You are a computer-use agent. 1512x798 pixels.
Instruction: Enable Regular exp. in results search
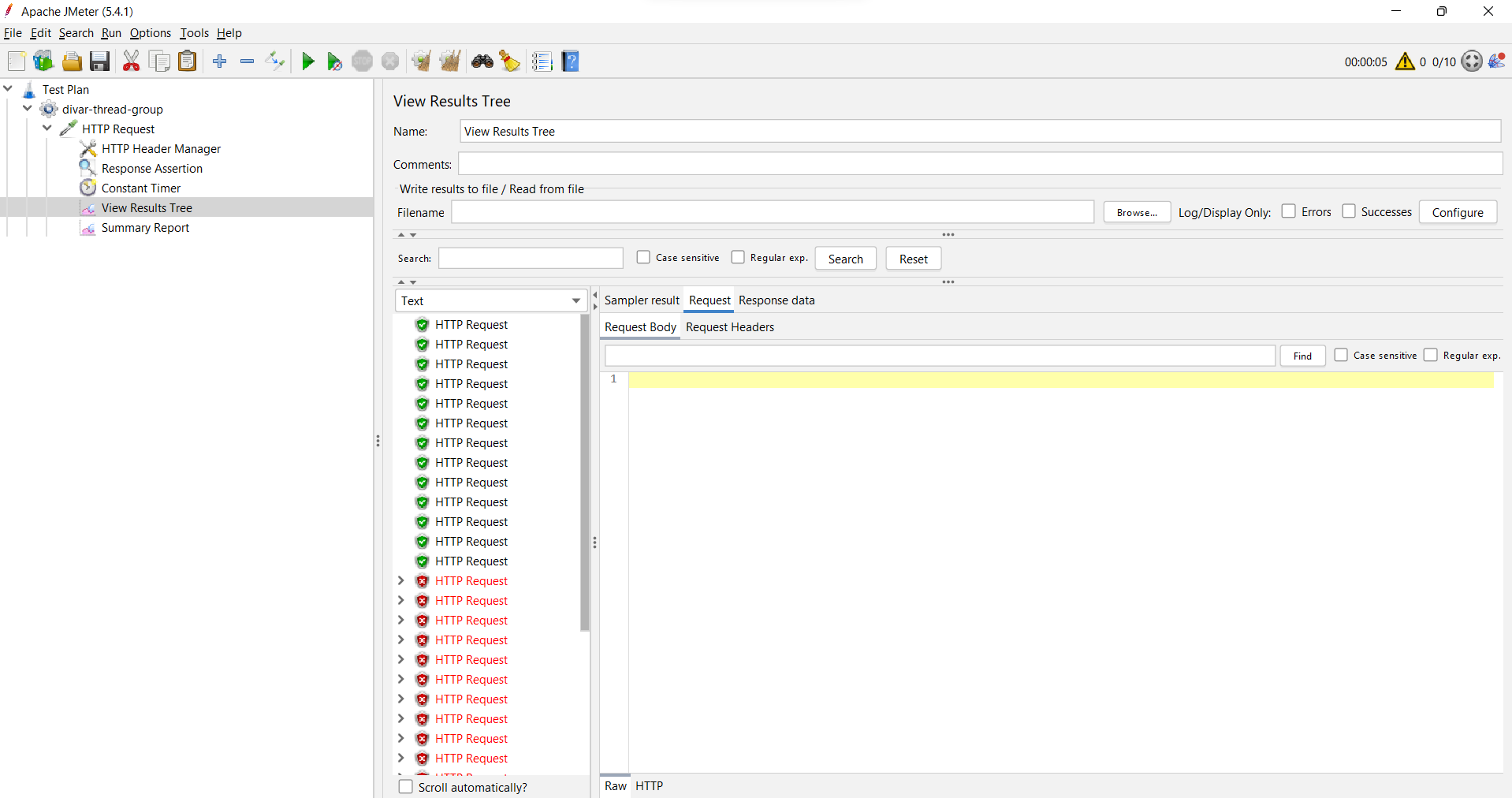pyautogui.click(x=738, y=257)
